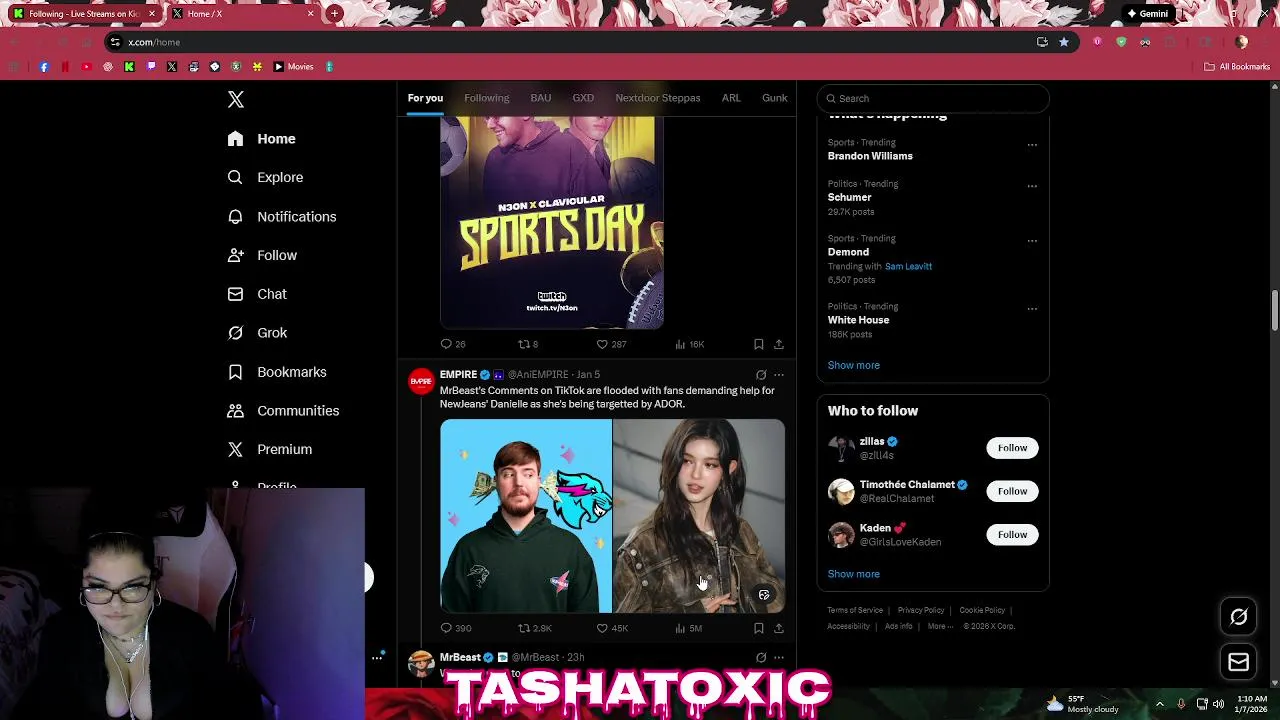Click the X search input field

point(933,98)
